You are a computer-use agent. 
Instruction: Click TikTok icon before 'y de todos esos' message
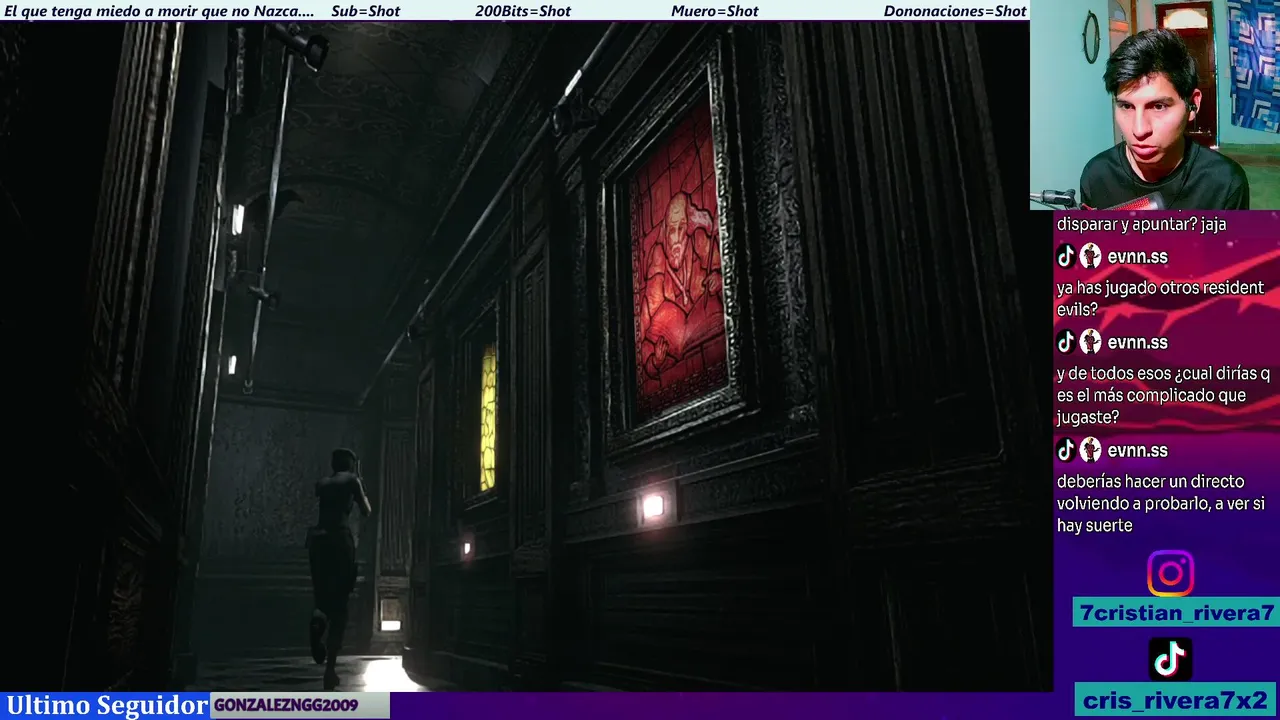click(1066, 343)
